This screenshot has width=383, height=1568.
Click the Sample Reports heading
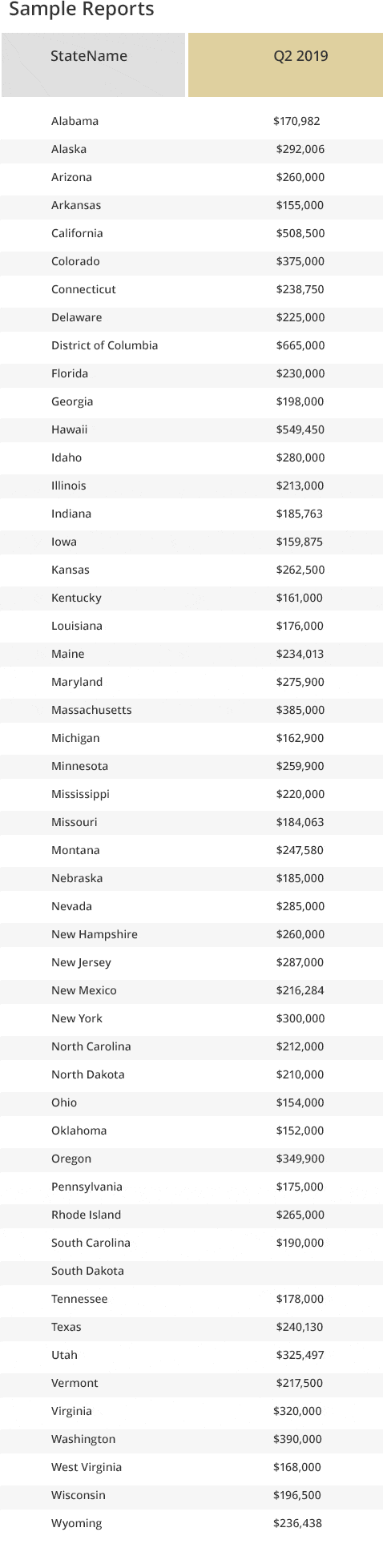82,10
